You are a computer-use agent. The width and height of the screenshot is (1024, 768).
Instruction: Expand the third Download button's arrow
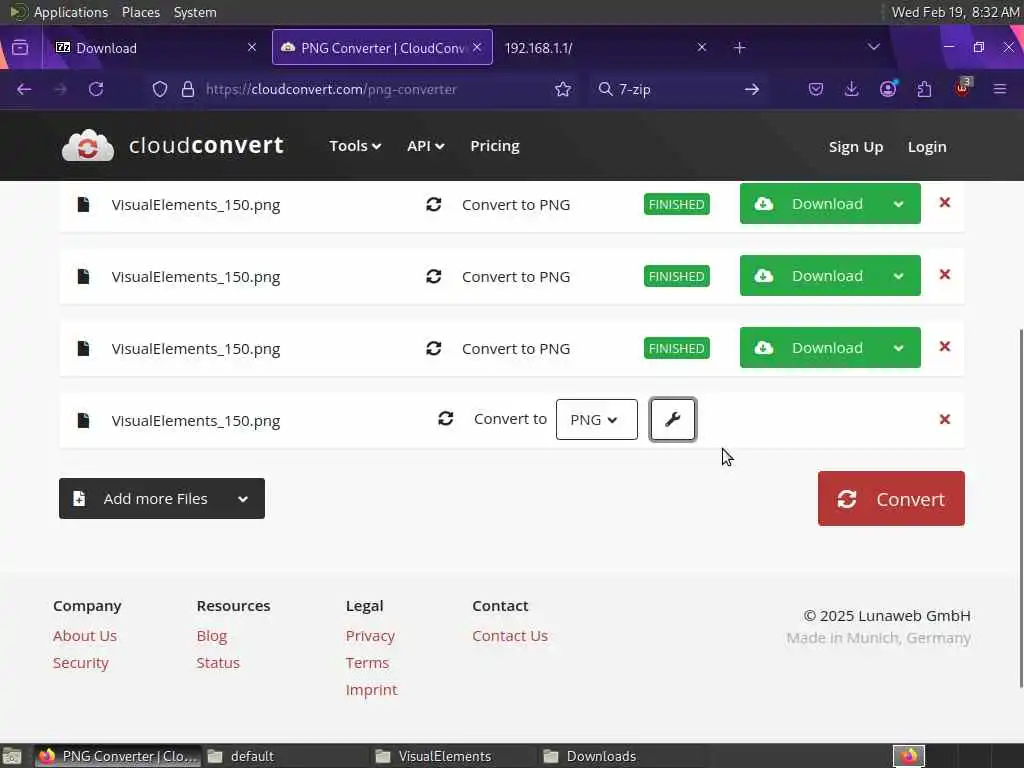[899, 347]
